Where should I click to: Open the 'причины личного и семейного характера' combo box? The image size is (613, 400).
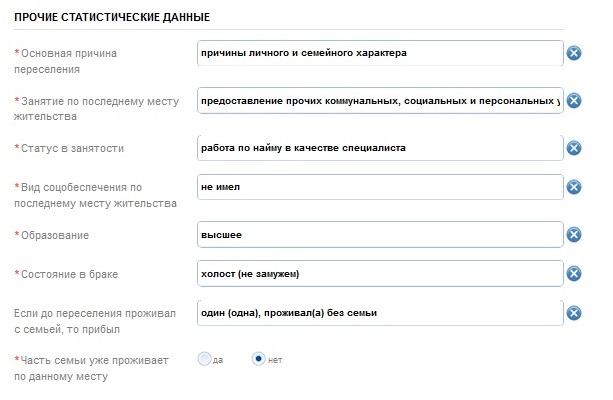click(x=380, y=53)
